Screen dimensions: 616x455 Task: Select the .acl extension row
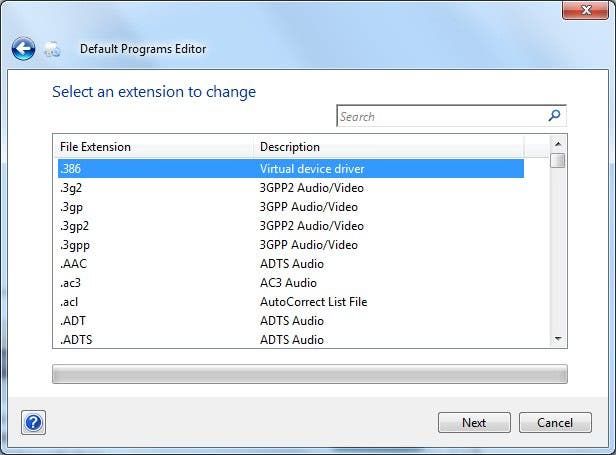point(291,302)
